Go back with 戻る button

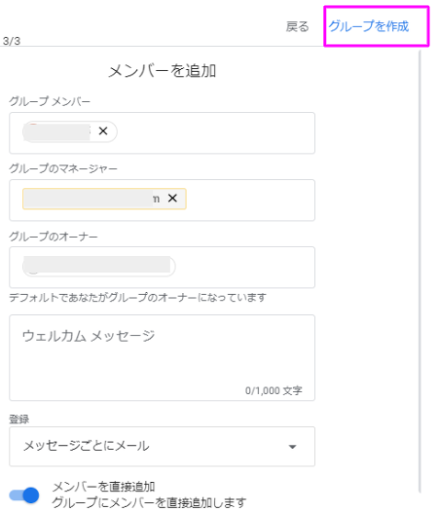point(297,26)
